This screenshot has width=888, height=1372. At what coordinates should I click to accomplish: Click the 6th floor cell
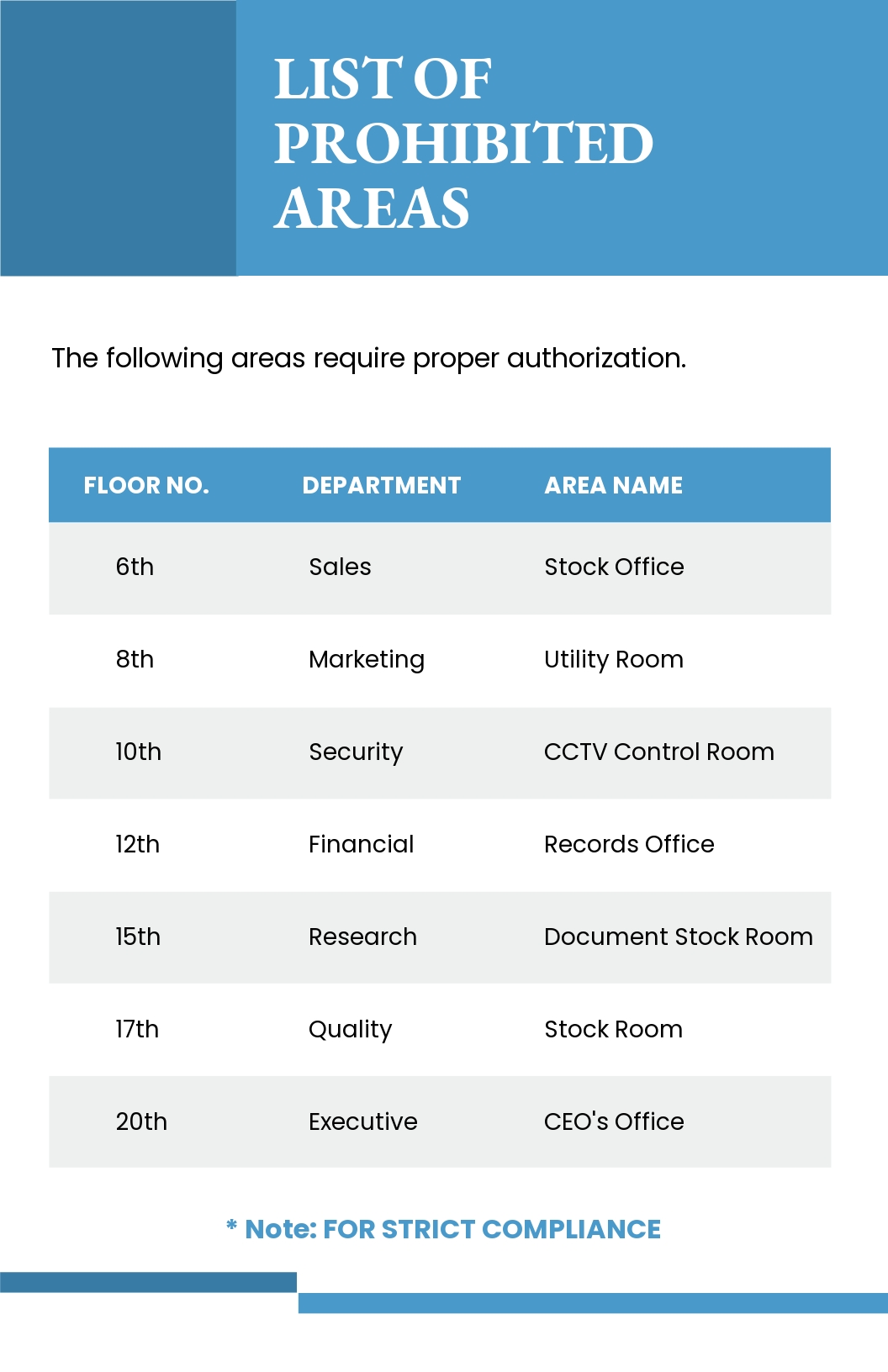[x=135, y=567]
